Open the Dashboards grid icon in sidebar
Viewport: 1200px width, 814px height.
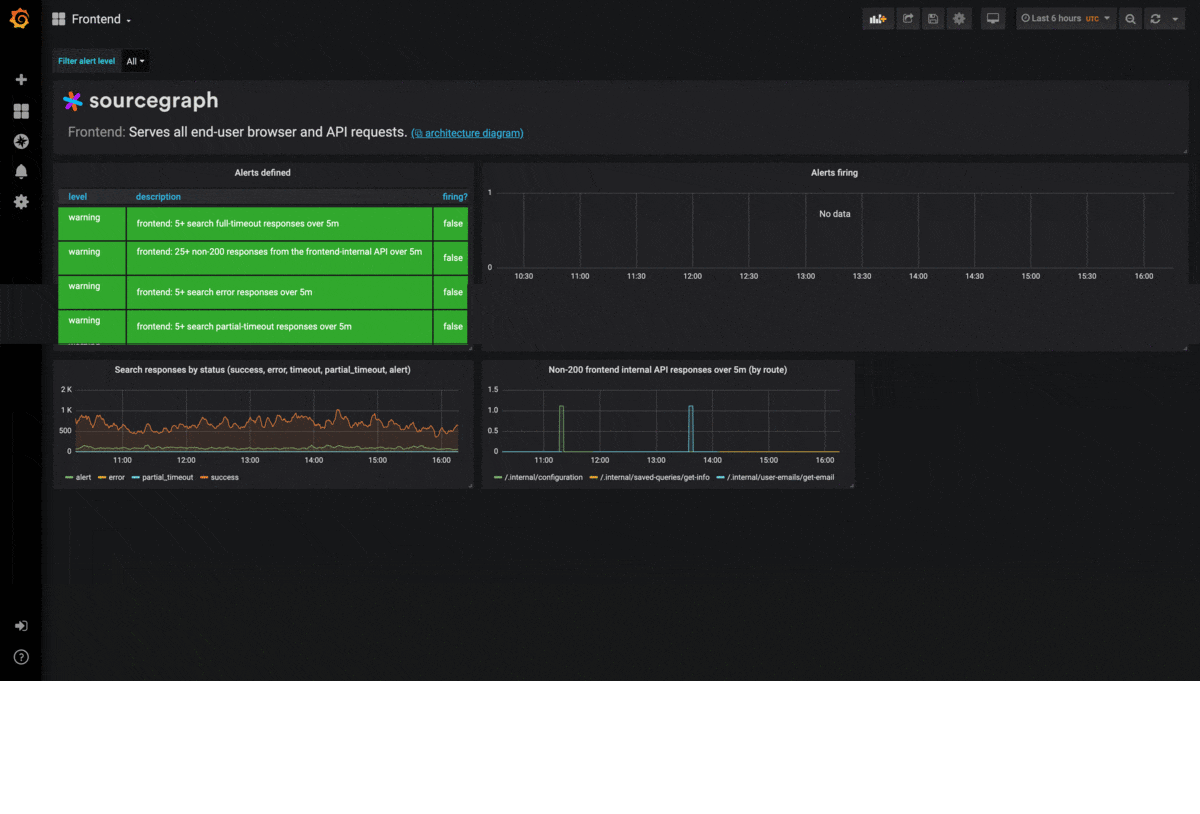21,111
